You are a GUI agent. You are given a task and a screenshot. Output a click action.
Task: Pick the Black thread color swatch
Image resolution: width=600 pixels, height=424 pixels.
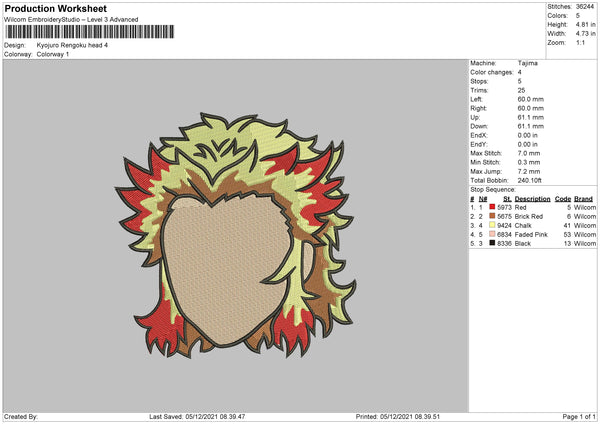492,243
